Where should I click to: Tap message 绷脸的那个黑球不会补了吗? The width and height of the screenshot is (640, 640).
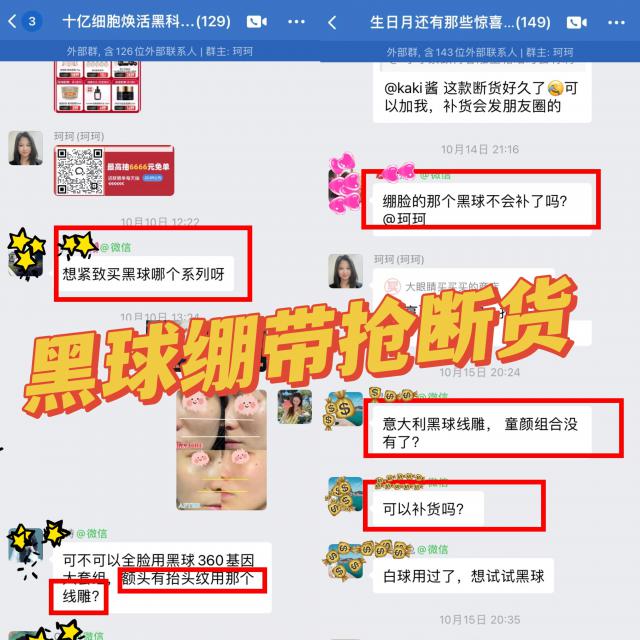pos(482,209)
